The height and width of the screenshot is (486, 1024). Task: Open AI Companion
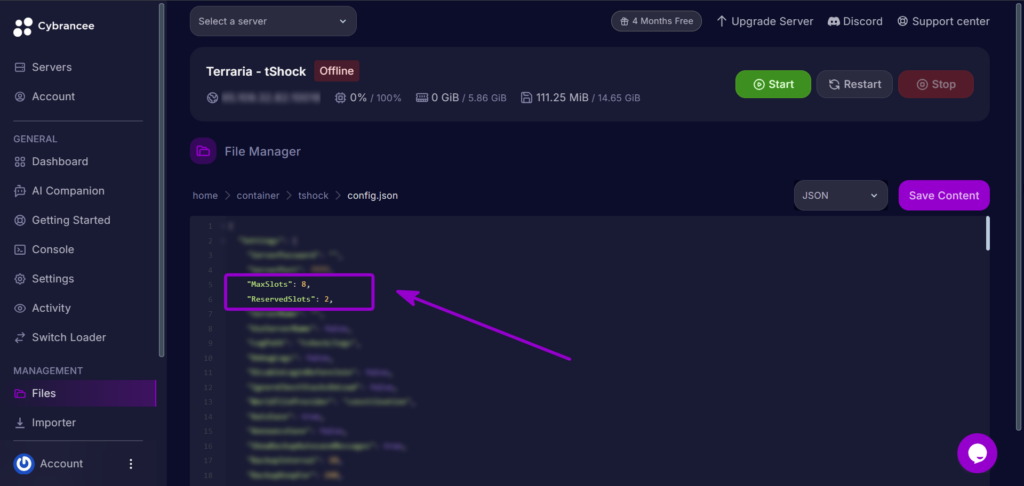pyautogui.click(x=68, y=191)
